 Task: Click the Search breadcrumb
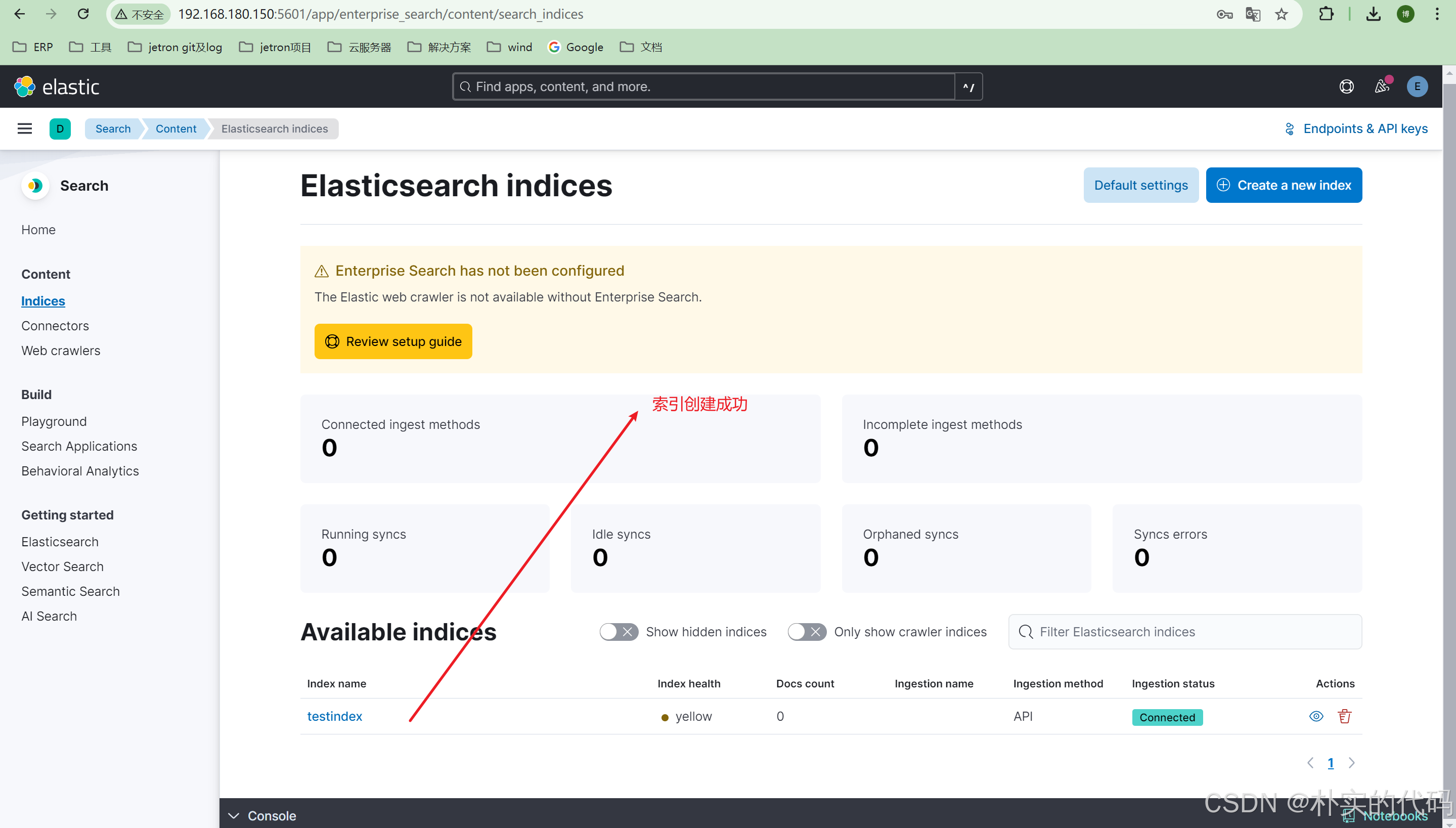coord(113,128)
